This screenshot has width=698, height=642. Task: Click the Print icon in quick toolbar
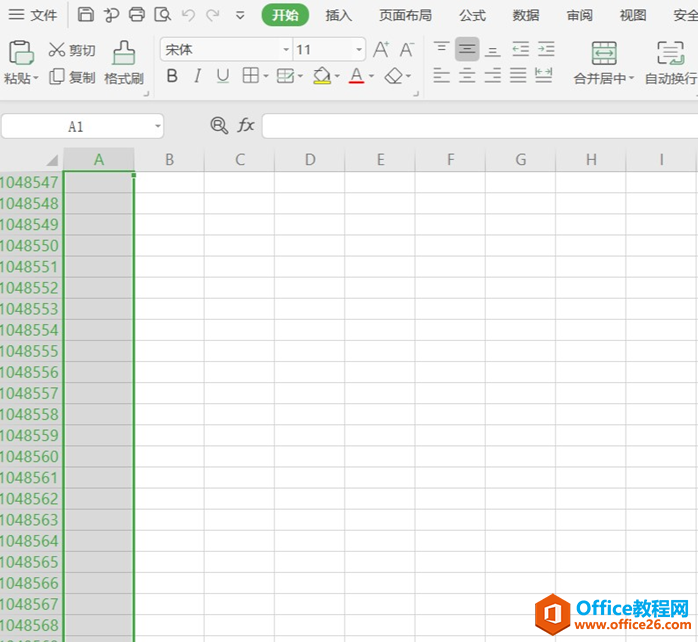(x=137, y=15)
